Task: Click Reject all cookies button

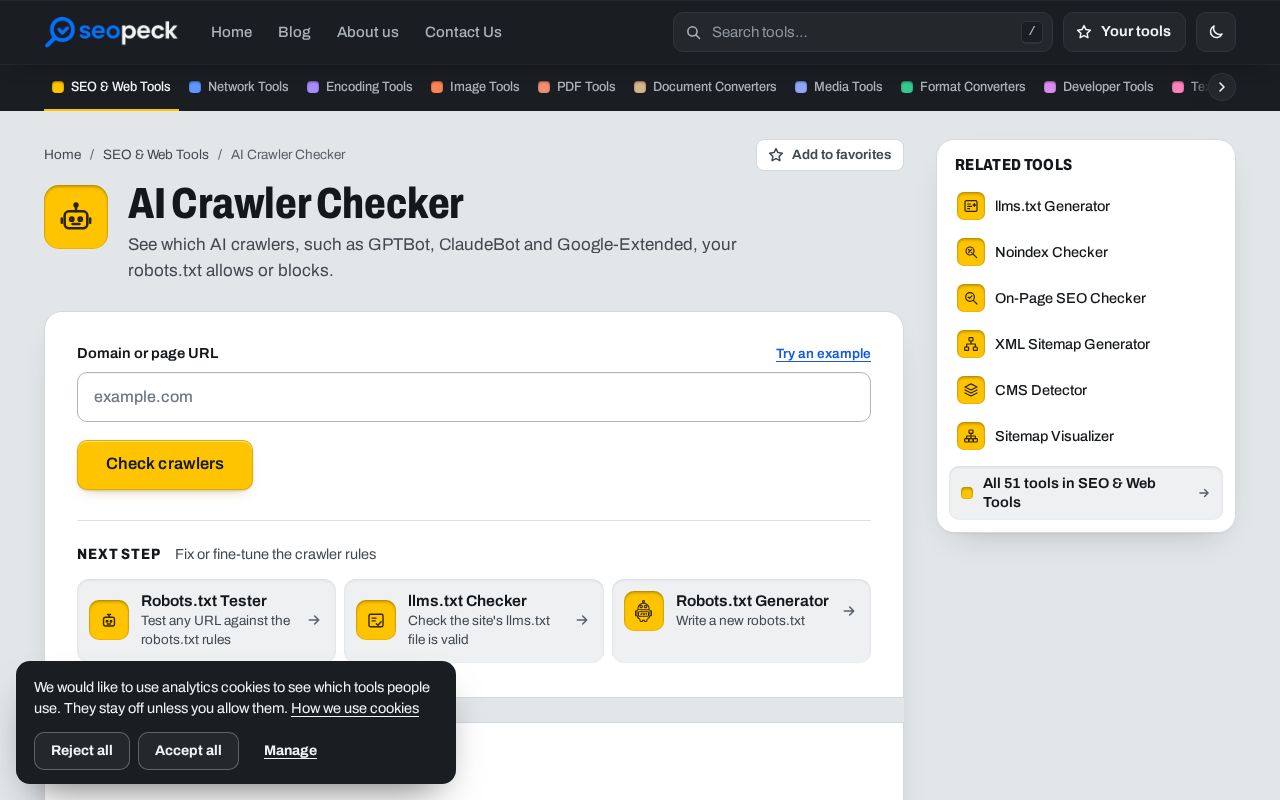Action: [82, 751]
